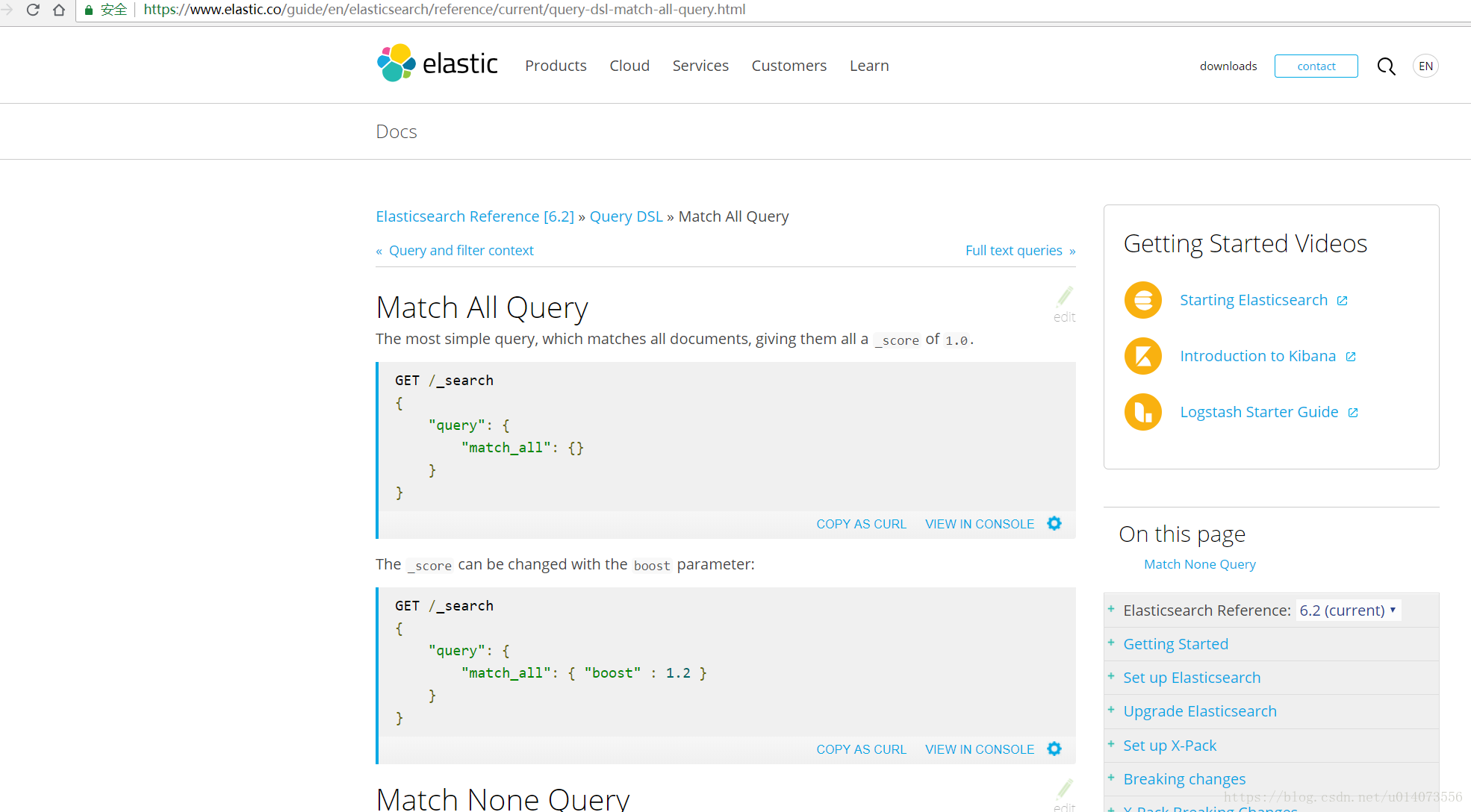
Task: Click the Match All Query heading
Action: pyautogui.click(x=482, y=307)
